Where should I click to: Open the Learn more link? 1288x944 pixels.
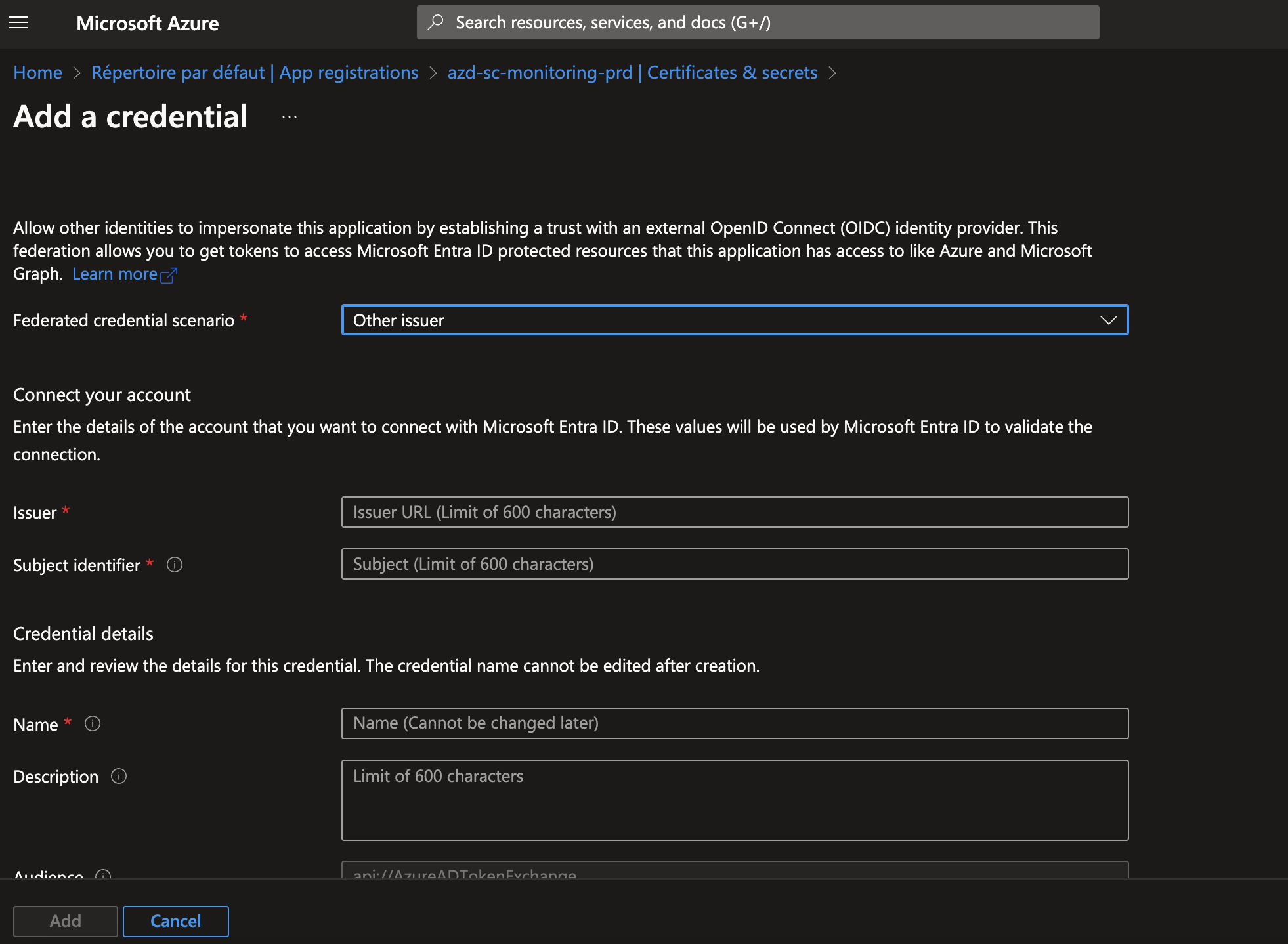[115, 274]
